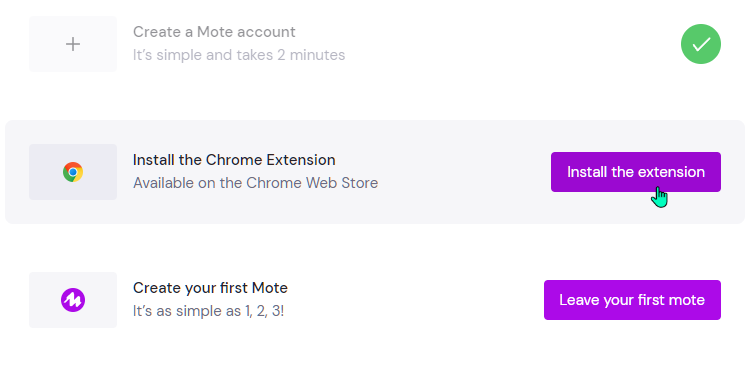Click the "It's simple and takes 2 minutes" text
750x377 pixels.
click(x=239, y=55)
